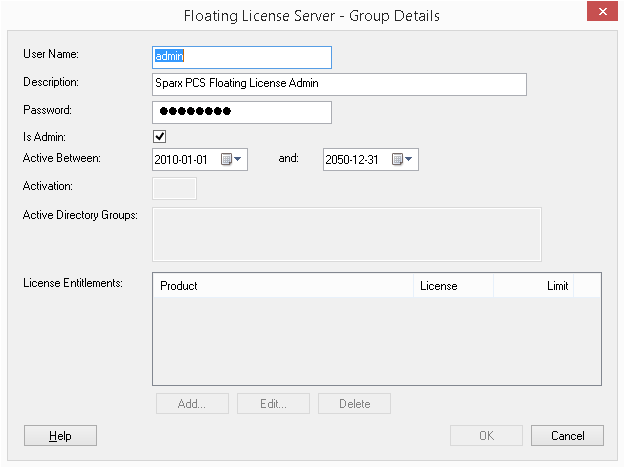The height and width of the screenshot is (468, 625).
Task: Sort by the License column header
Action: (452, 286)
